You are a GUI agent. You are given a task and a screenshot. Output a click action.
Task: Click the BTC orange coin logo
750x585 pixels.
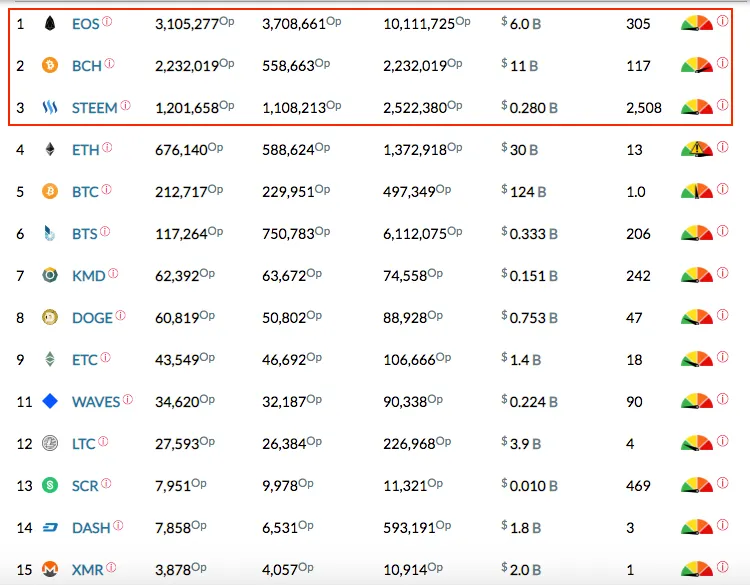(x=50, y=191)
